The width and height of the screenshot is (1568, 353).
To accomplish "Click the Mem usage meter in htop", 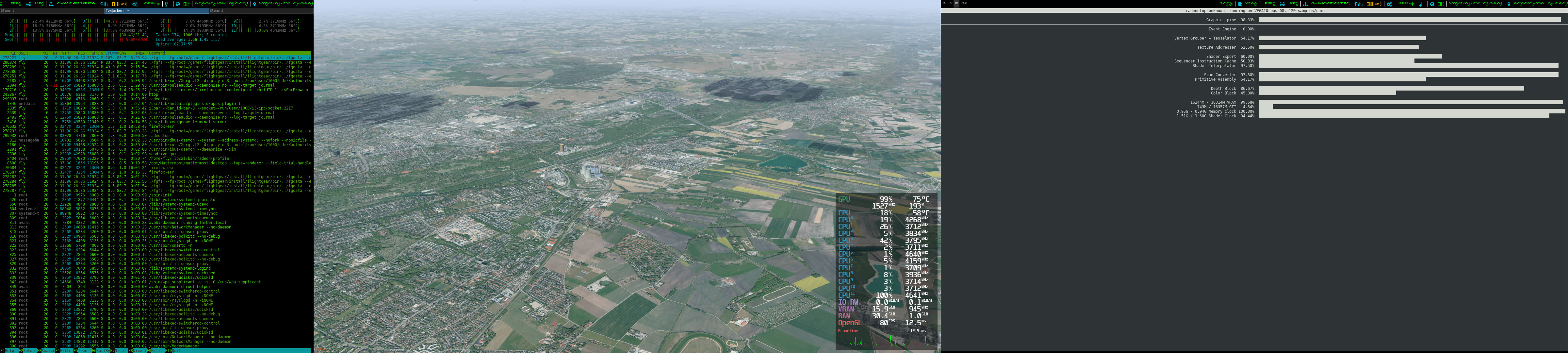I will click(77, 35).
